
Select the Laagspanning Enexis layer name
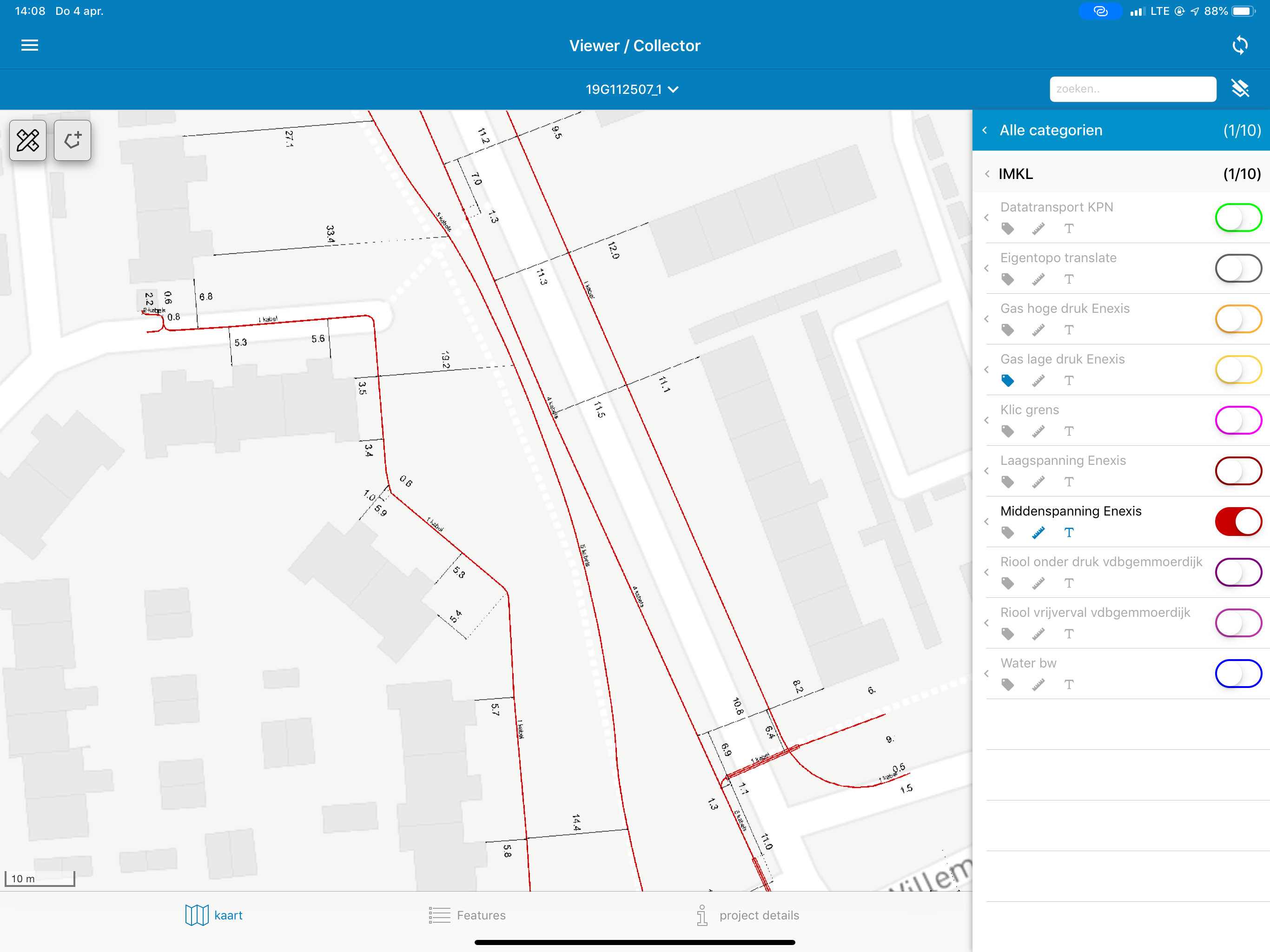(1063, 461)
